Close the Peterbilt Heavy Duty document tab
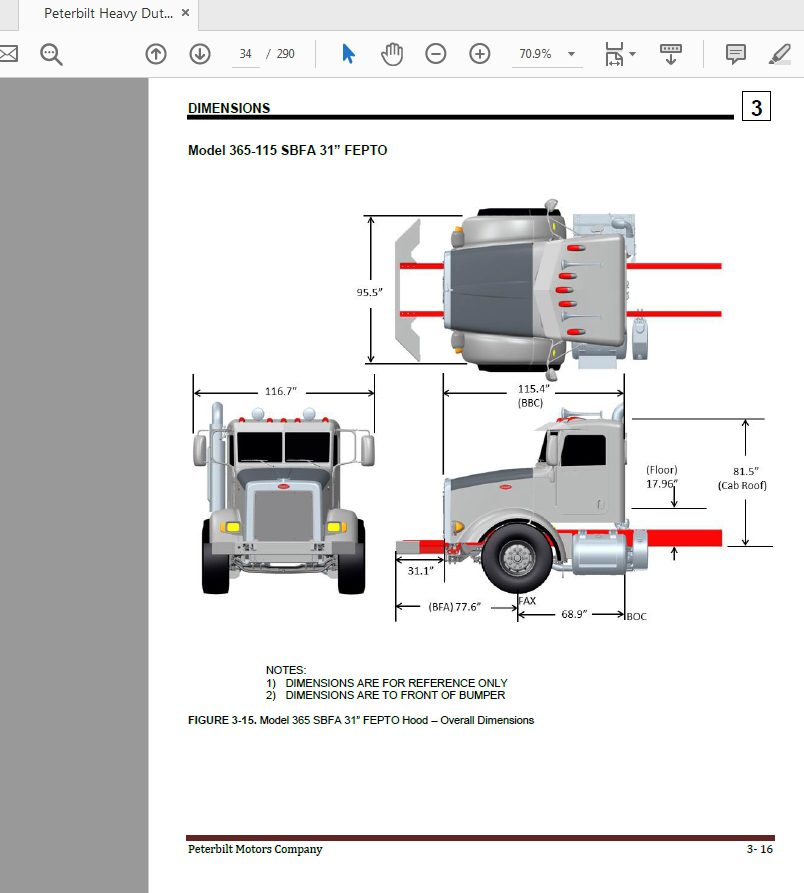This screenshot has height=893, width=804. [185, 13]
